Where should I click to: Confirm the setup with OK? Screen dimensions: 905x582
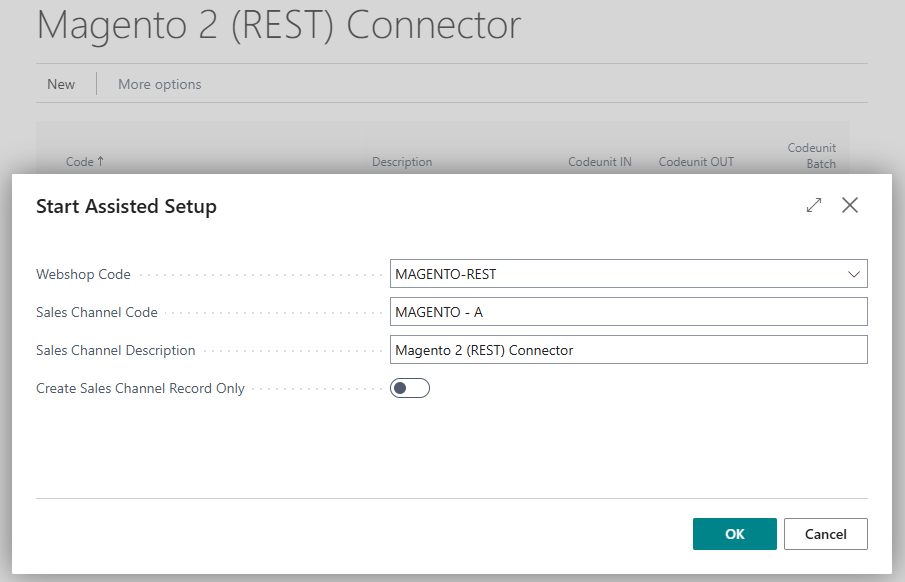[735, 534]
